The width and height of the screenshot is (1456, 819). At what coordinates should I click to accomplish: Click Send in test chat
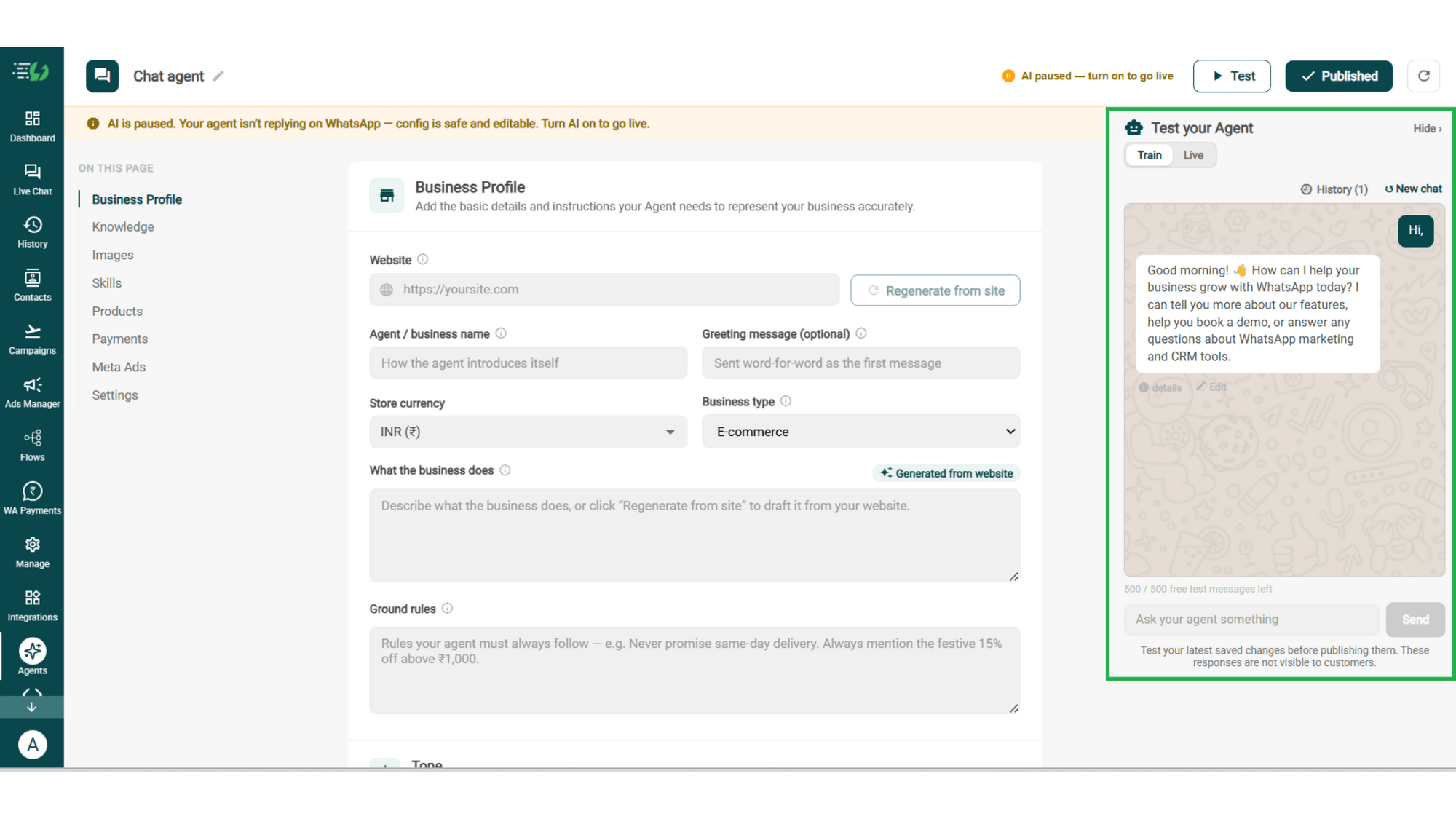pos(1415,620)
